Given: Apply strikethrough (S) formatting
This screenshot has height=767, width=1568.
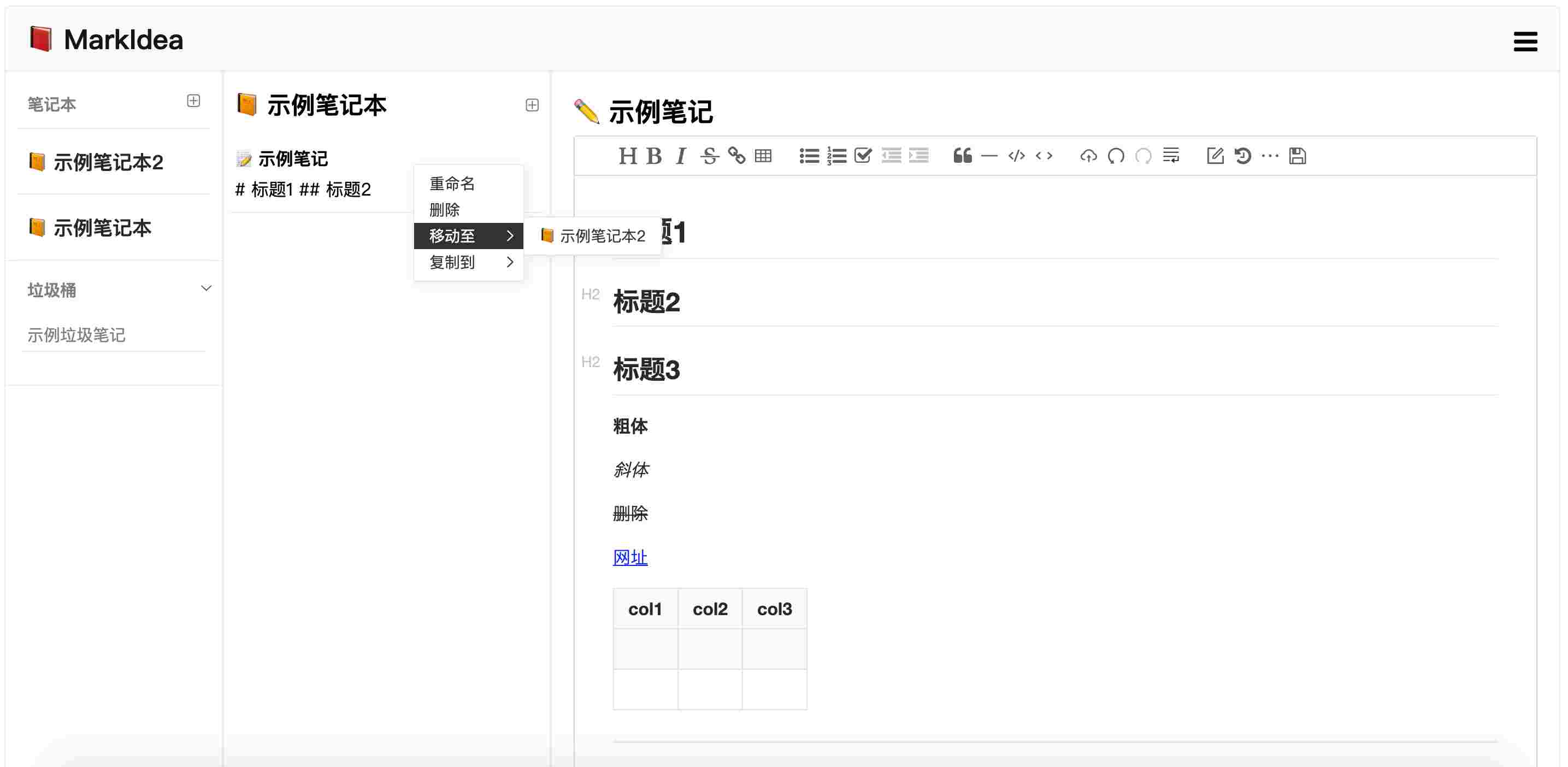Looking at the screenshot, I should coord(709,156).
